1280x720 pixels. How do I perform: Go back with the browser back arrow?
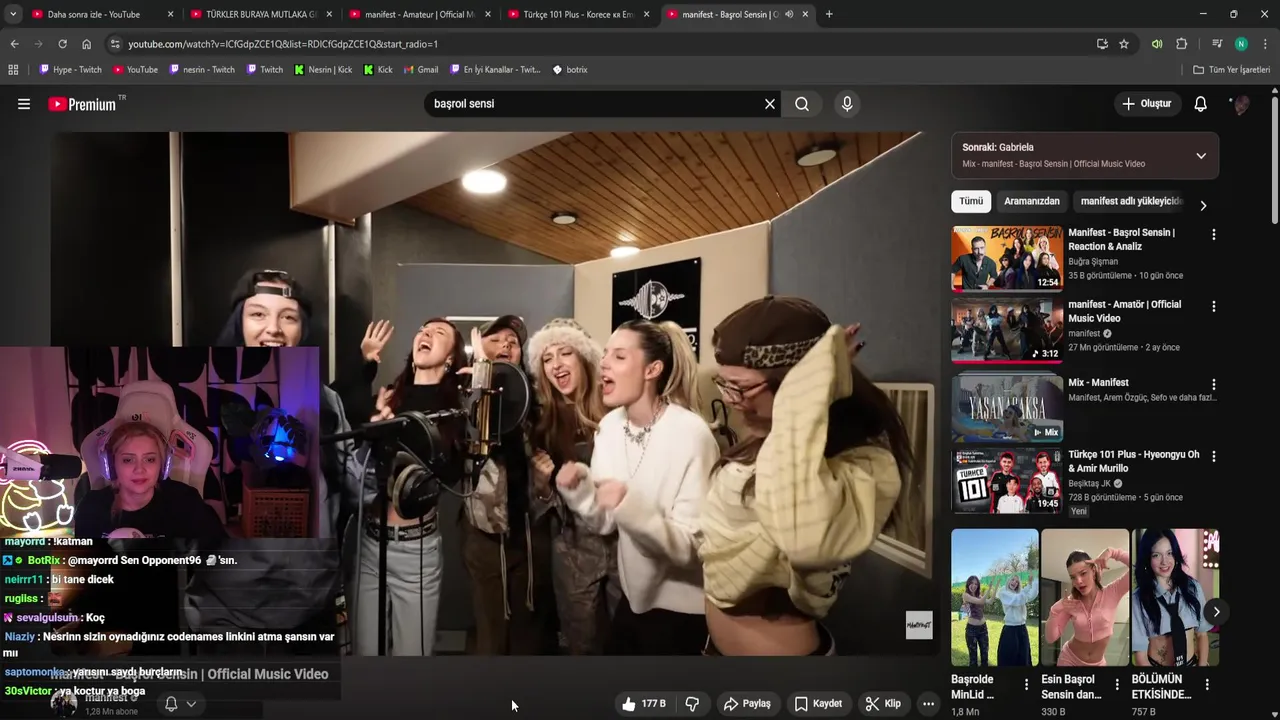pyautogui.click(x=14, y=44)
